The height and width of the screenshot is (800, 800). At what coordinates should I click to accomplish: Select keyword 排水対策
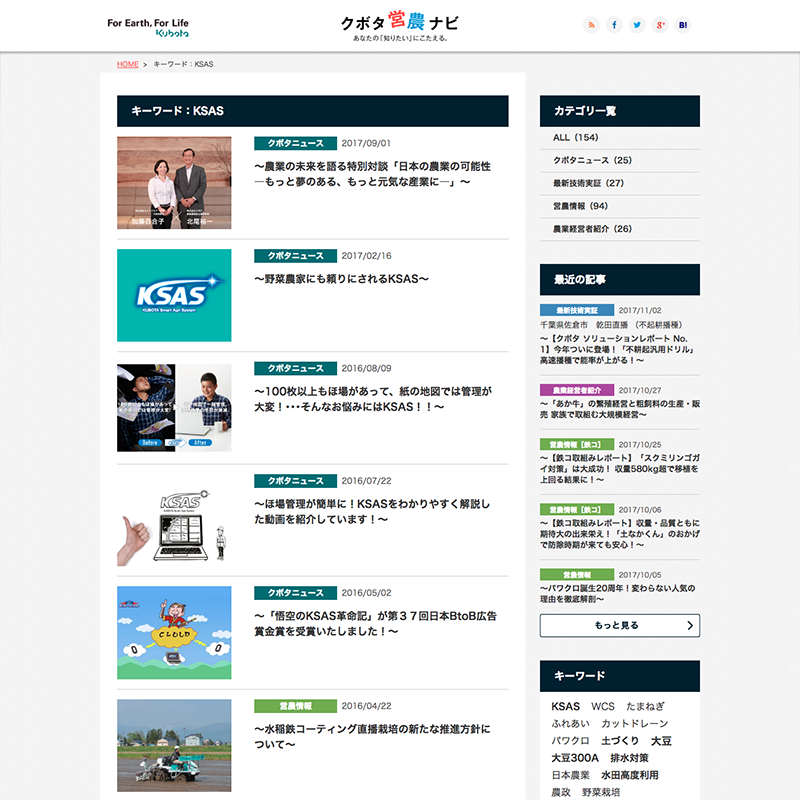tap(630, 758)
